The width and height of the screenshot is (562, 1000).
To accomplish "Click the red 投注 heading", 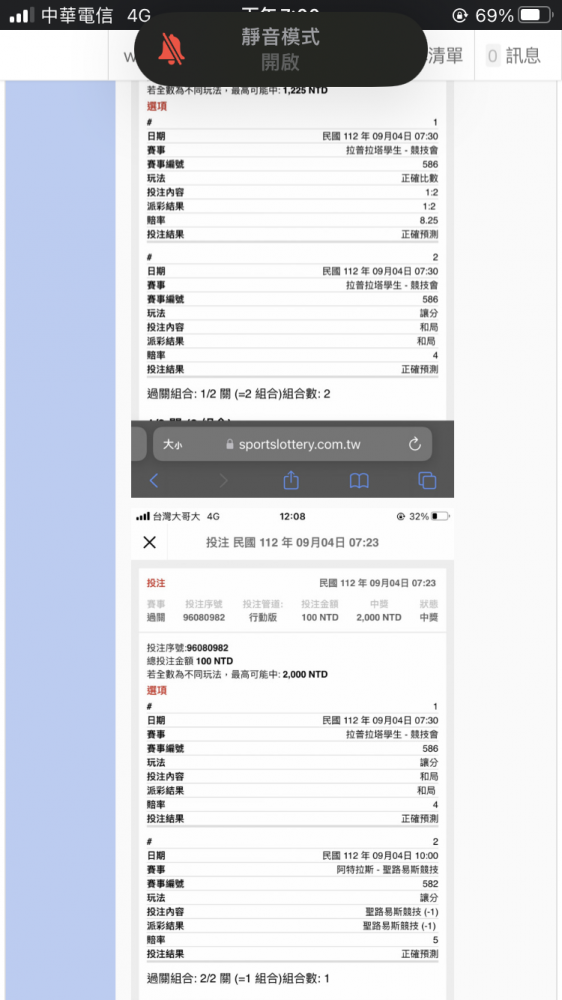I will tap(156, 583).
